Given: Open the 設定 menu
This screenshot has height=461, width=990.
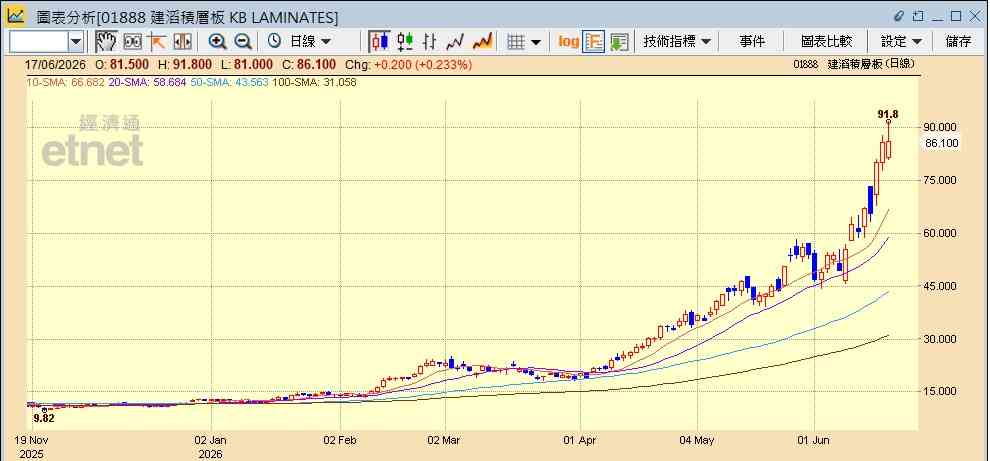Looking at the screenshot, I should pos(901,42).
